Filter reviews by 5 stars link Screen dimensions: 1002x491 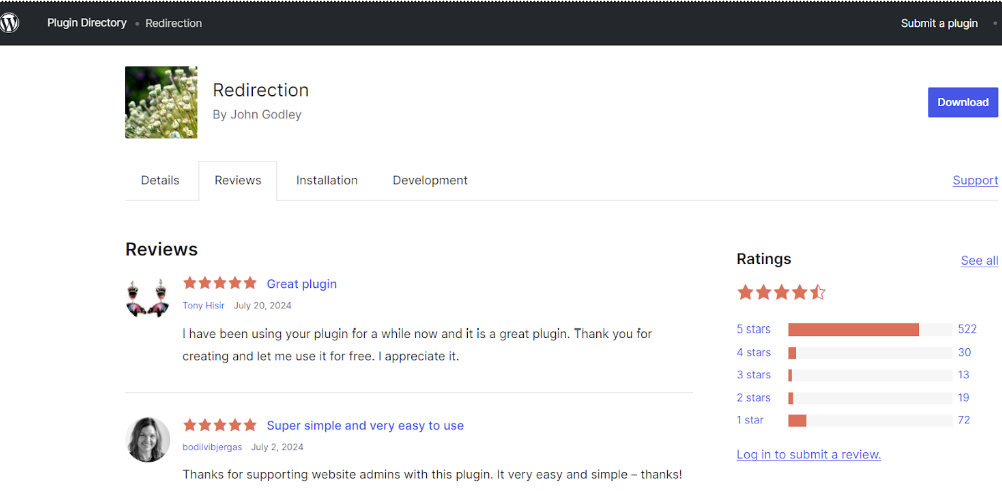pyautogui.click(x=753, y=329)
